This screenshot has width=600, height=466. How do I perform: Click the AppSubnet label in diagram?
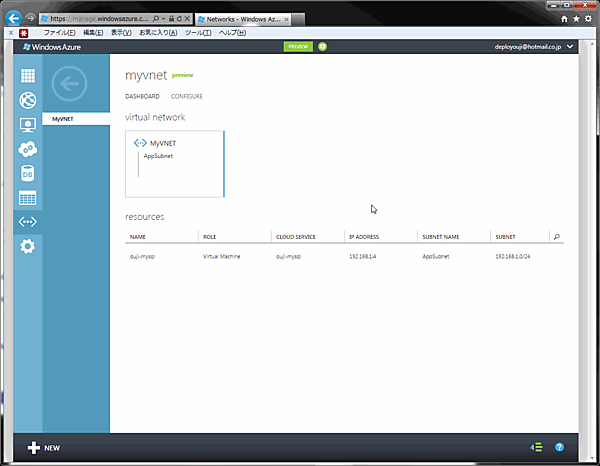[158, 156]
